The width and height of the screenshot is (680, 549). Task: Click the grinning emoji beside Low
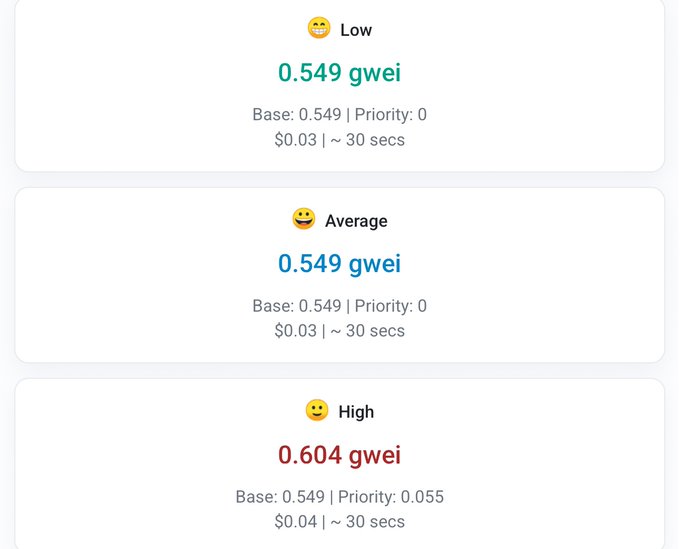tap(318, 29)
